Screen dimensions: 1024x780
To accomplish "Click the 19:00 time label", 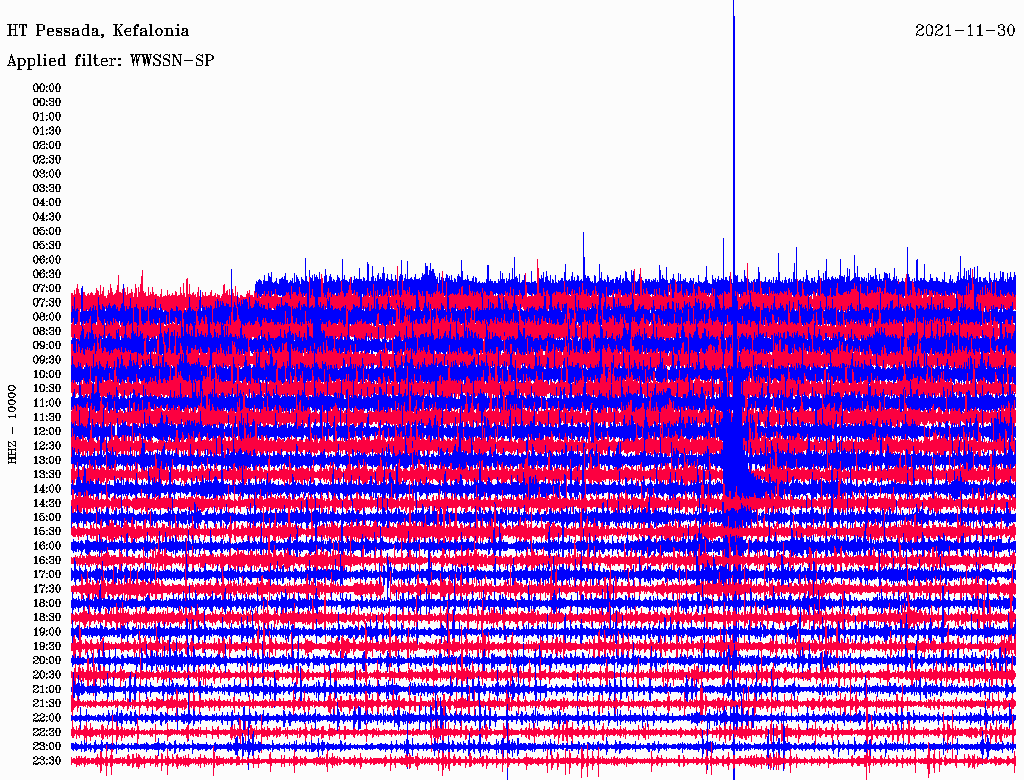I will point(47,632).
